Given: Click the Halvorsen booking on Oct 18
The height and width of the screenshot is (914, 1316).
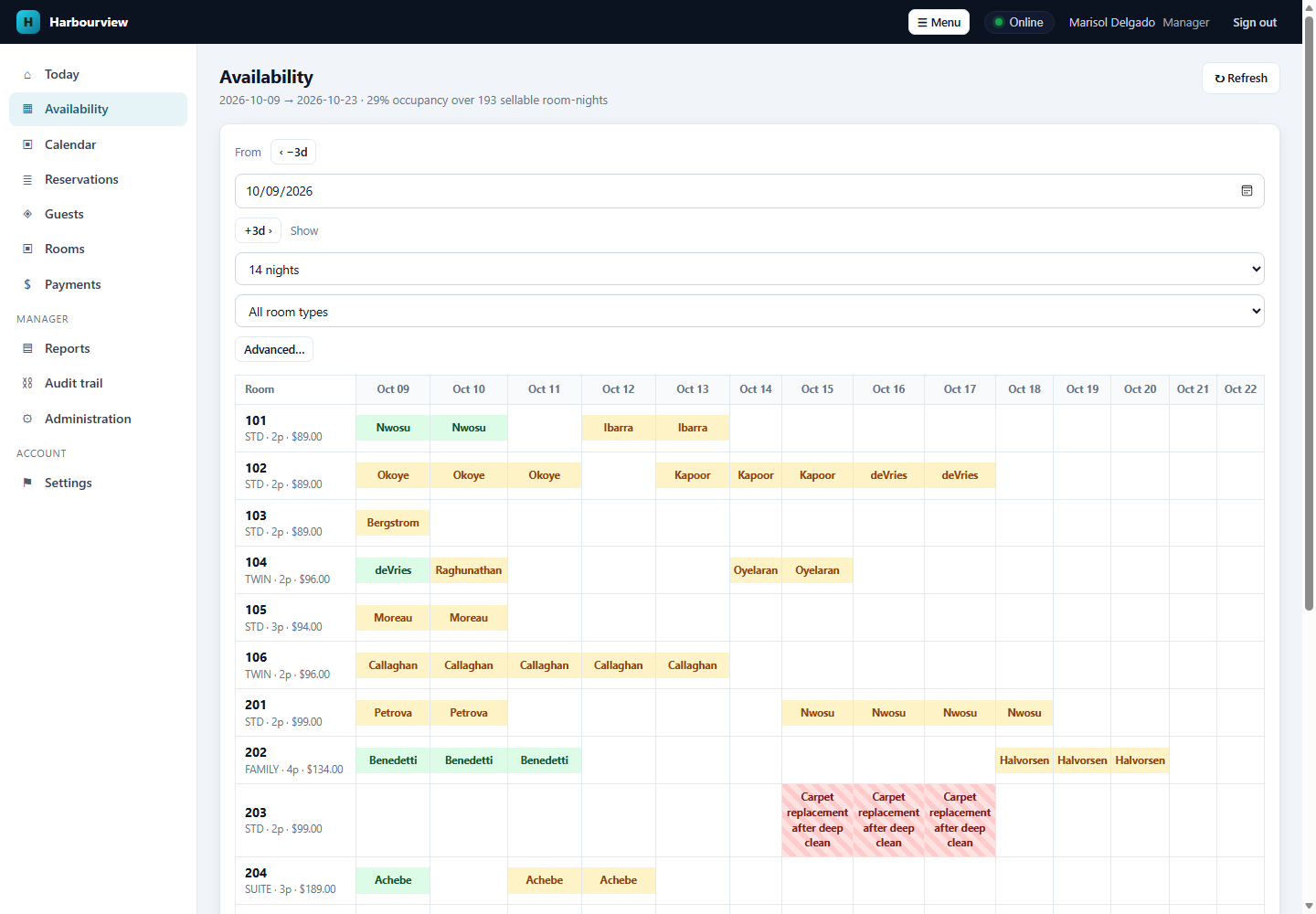Looking at the screenshot, I should pyautogui.click(x=1024, y=760).
